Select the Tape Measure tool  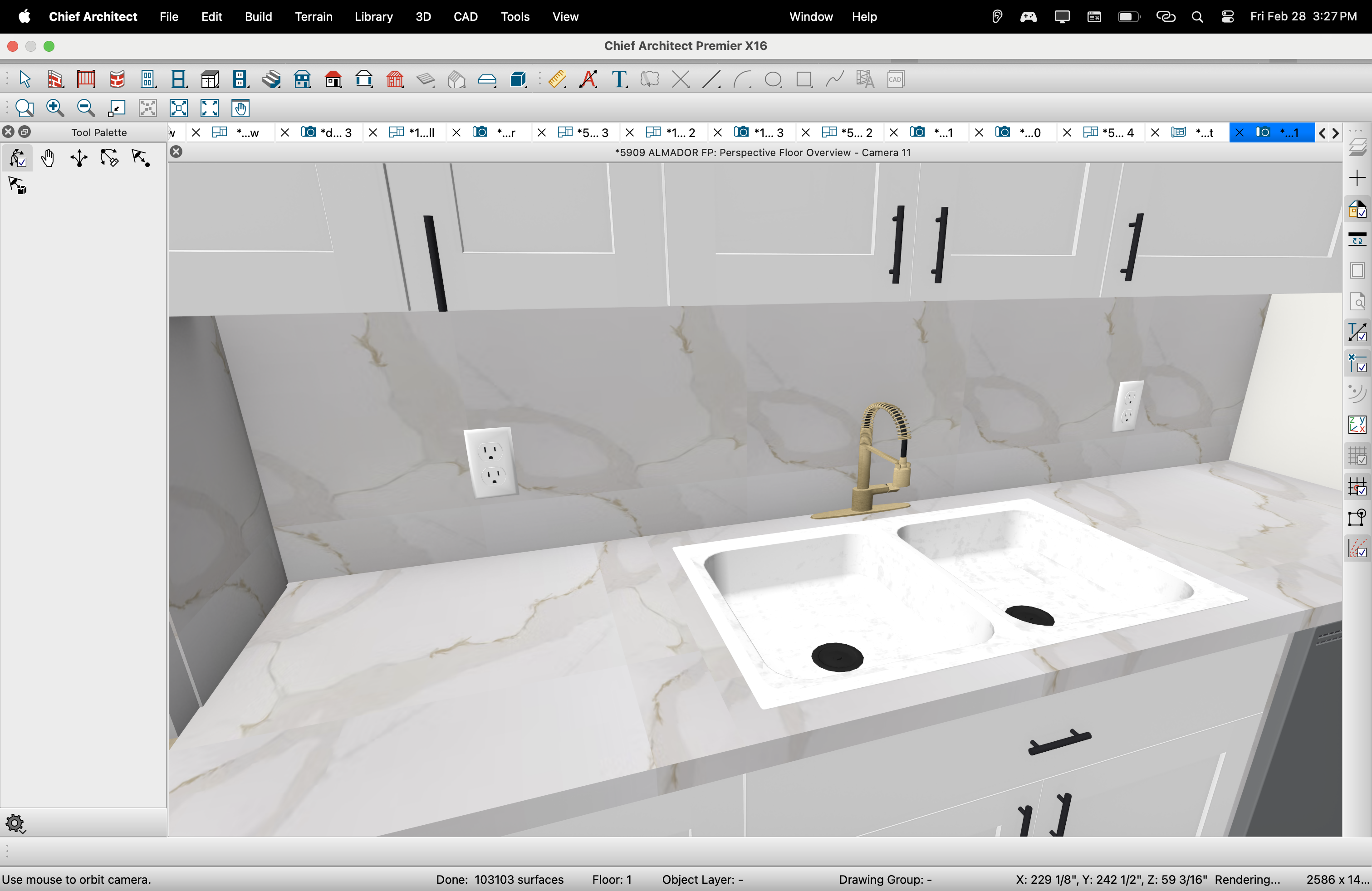(x=557, y=79)
